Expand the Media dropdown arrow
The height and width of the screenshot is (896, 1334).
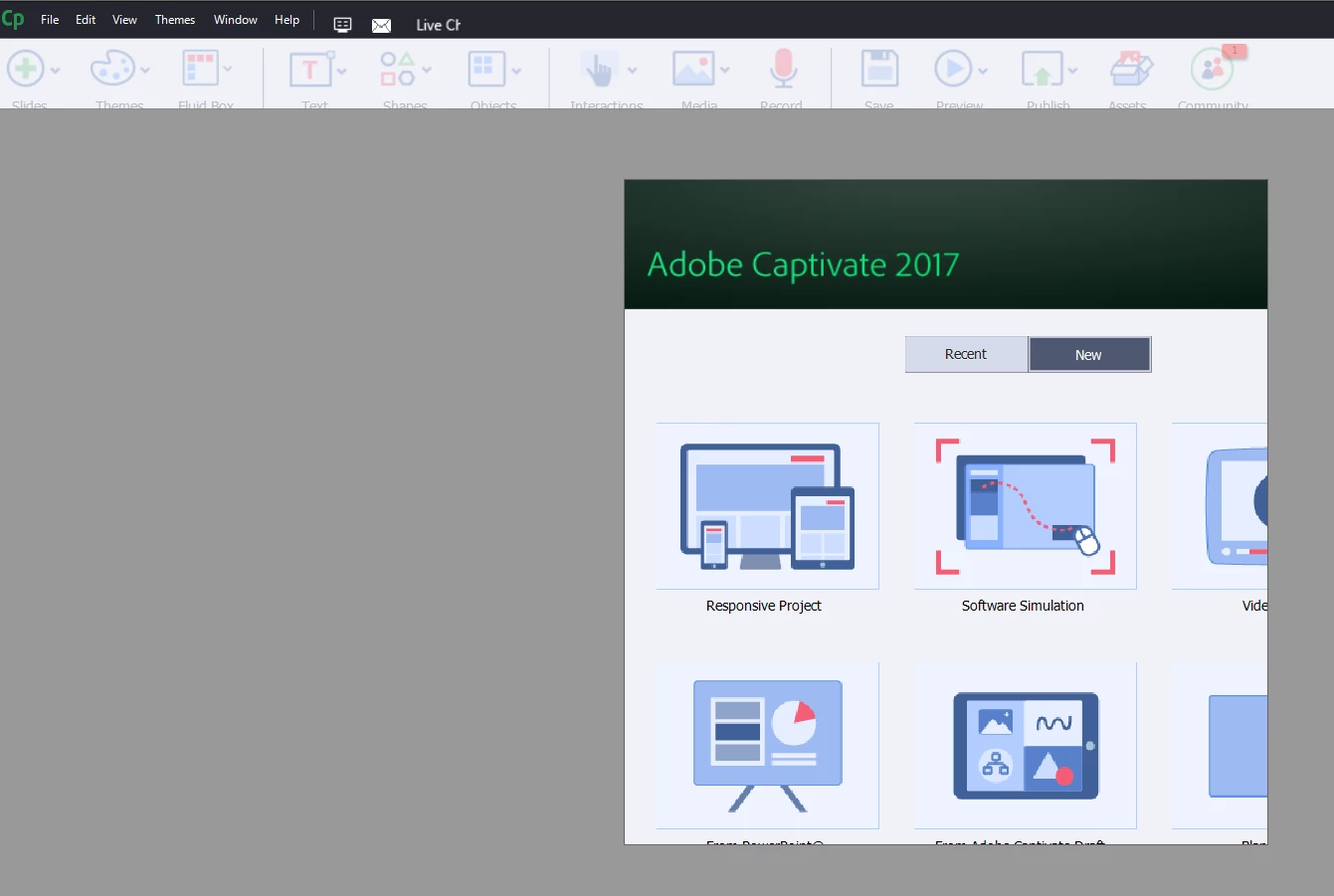click(x=725, y=71)
